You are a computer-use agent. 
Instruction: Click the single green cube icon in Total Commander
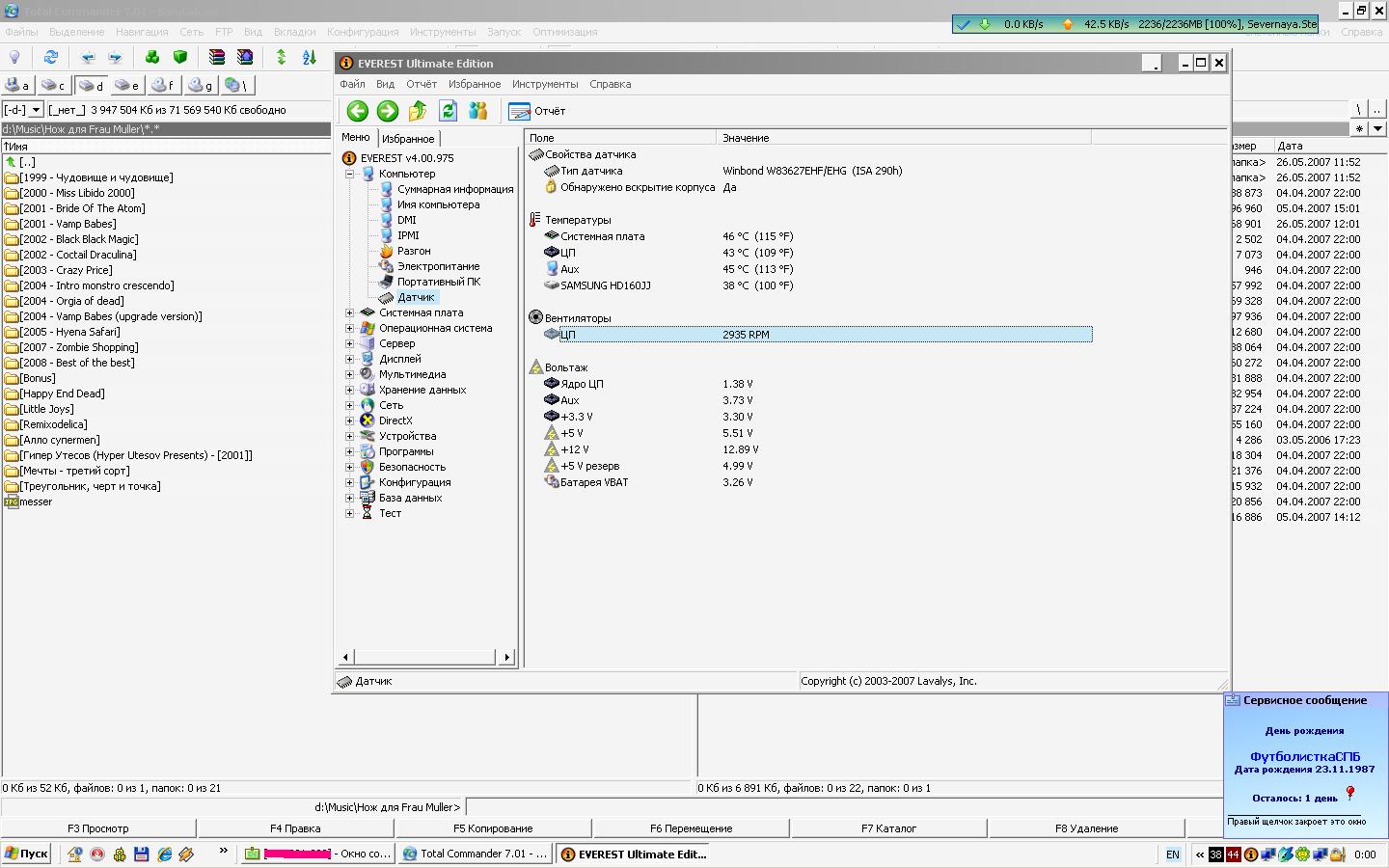click(x=180, y=57)
